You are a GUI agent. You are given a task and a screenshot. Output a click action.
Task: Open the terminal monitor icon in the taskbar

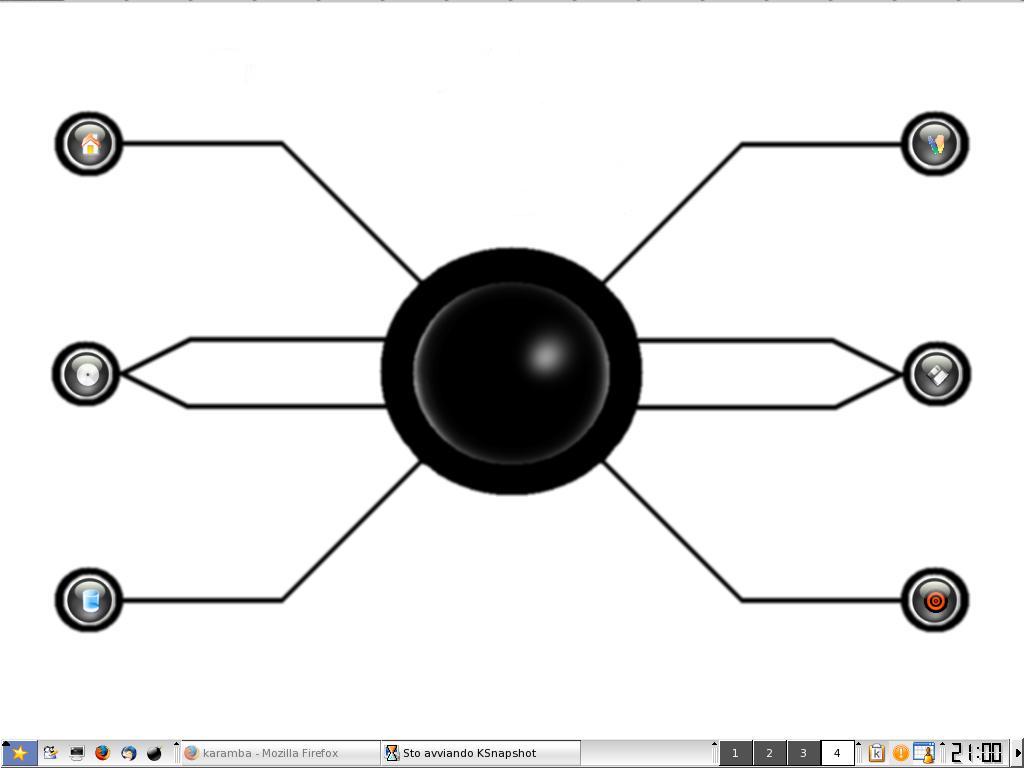click(76, 753)
